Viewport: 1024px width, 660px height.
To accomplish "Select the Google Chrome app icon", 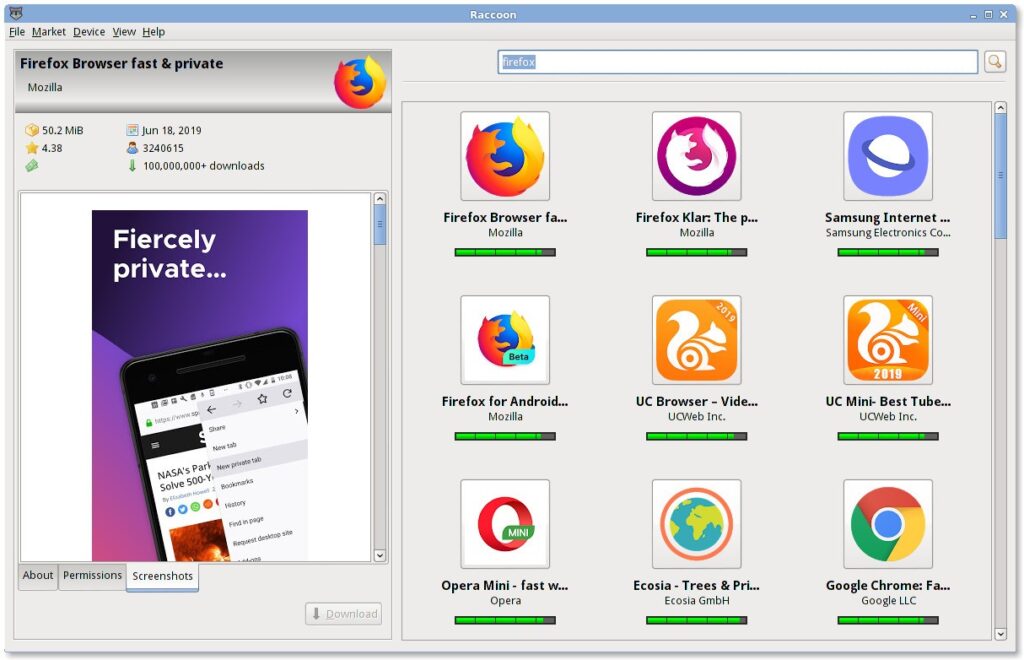I will click(888, 524).
